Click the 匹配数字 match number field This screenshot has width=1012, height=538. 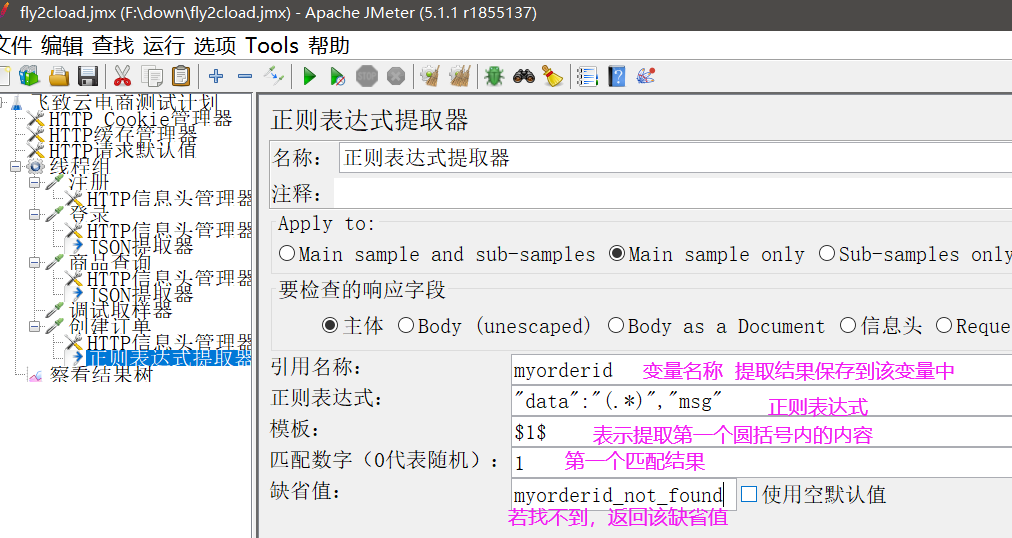pyautogui.click(x=762, y=462)
